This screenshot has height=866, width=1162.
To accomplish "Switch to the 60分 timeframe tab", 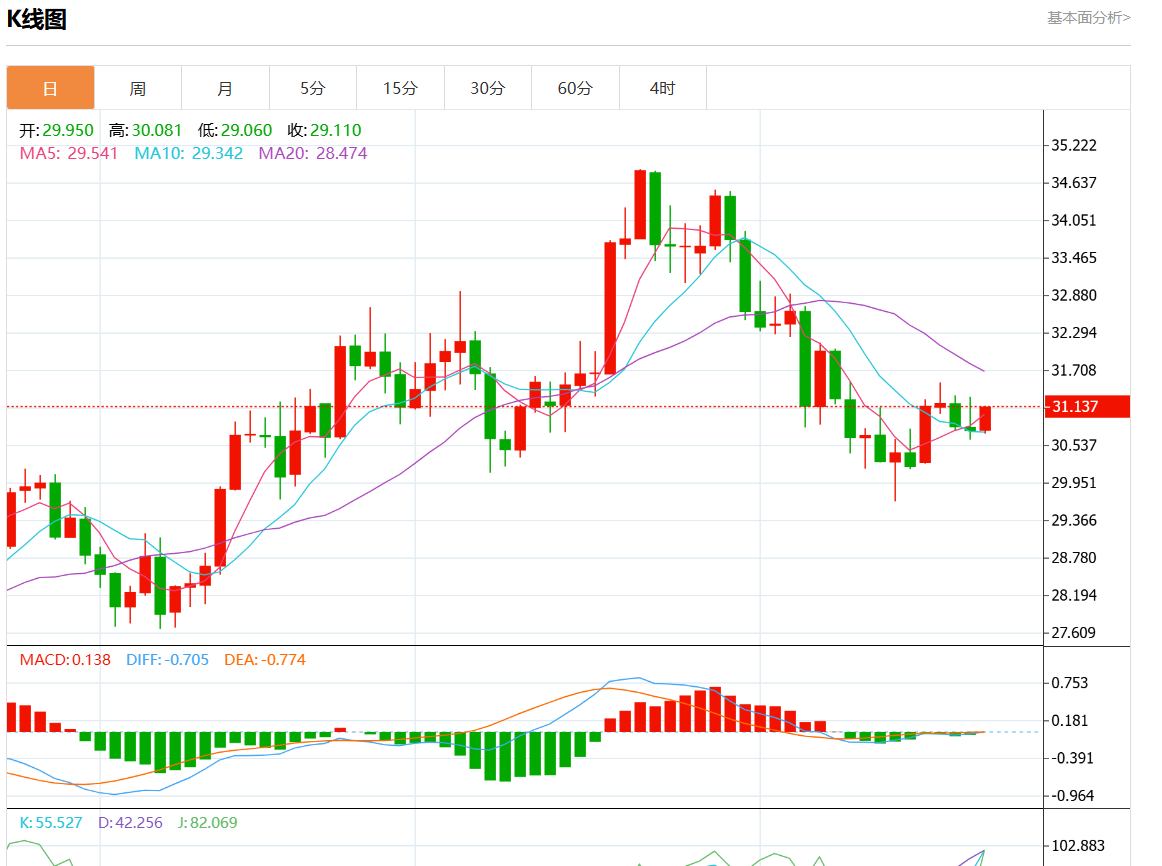I will pyautogui.click(x=575, y=88).
